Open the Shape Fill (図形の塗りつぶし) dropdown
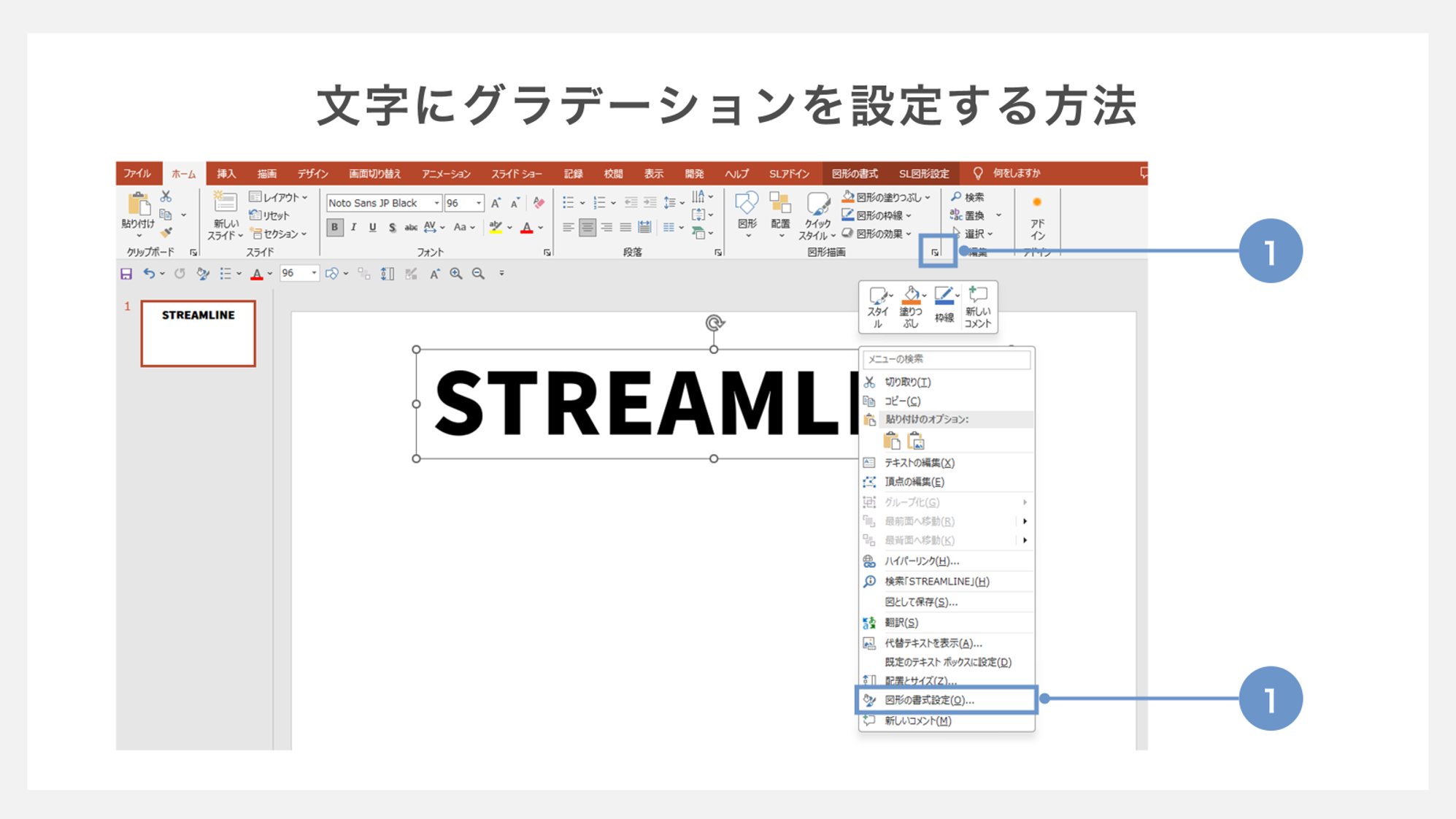 point(886,197)
